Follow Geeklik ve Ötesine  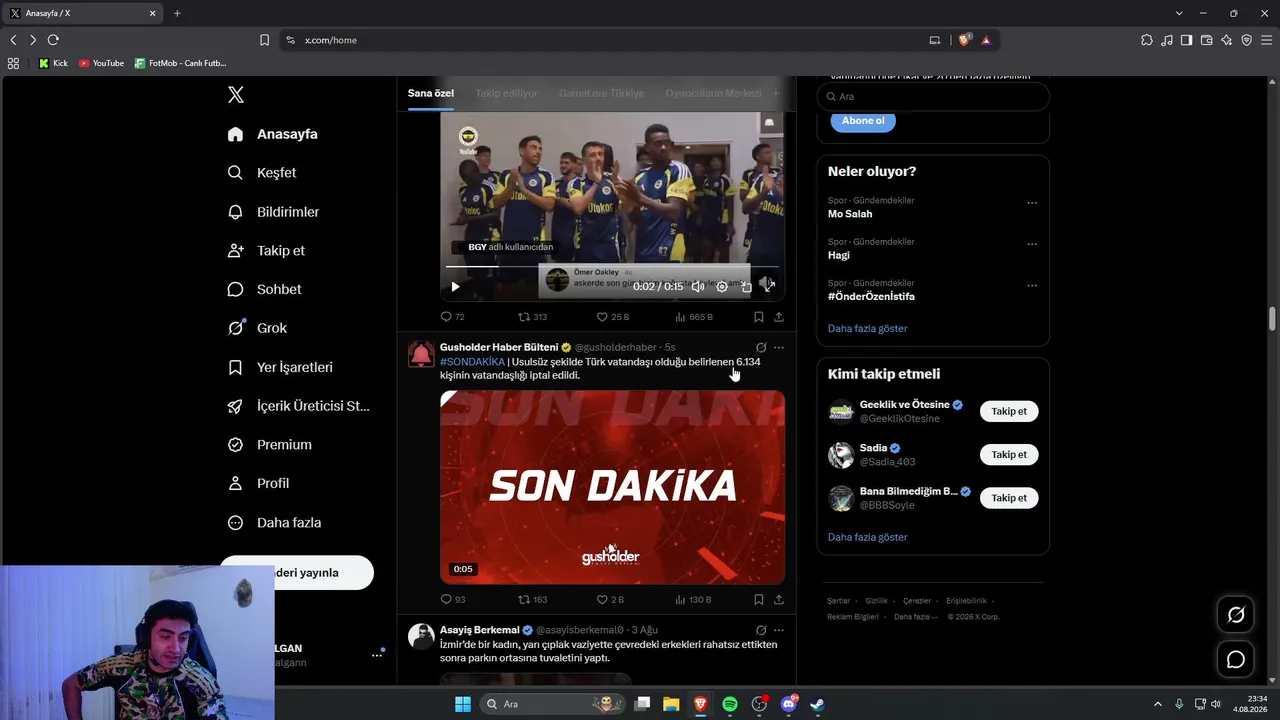pyautogui.click(x=1009, y=411)
